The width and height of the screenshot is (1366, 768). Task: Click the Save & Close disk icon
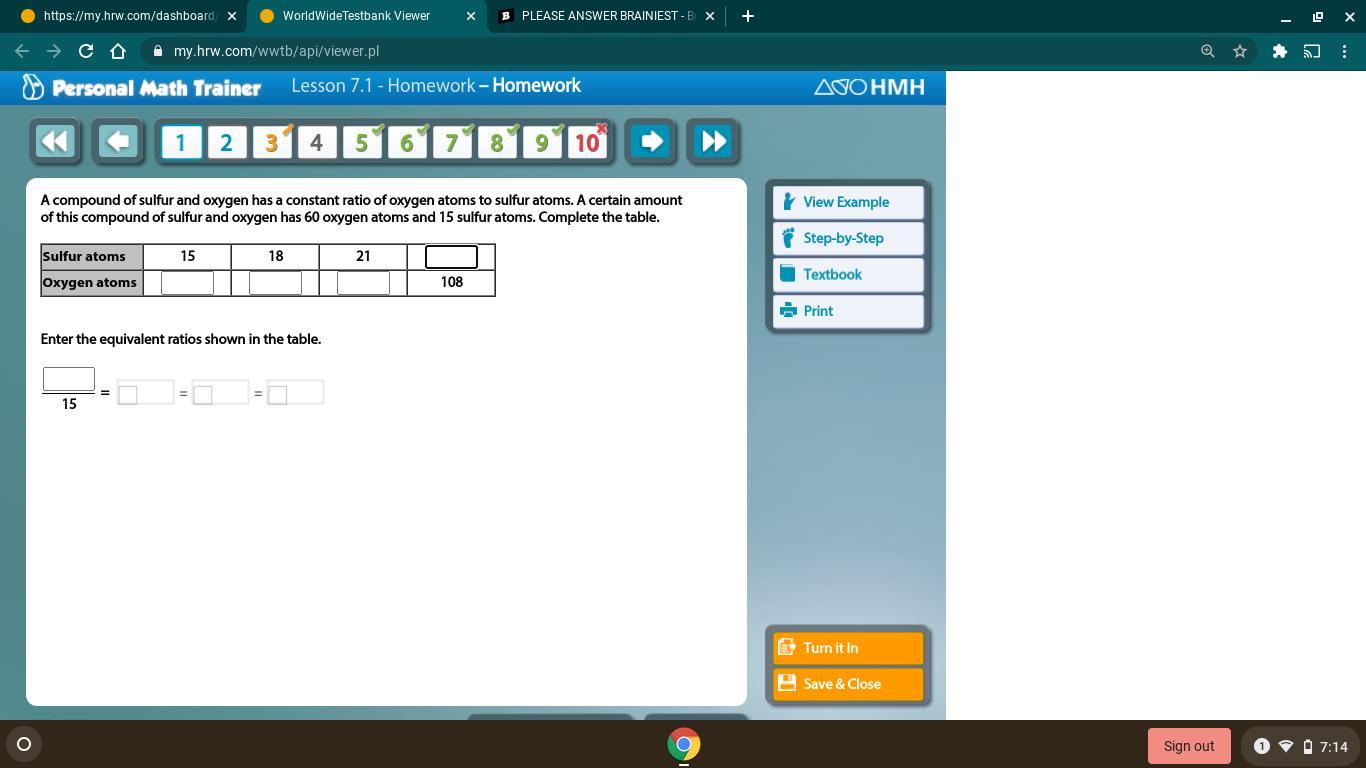786,683
